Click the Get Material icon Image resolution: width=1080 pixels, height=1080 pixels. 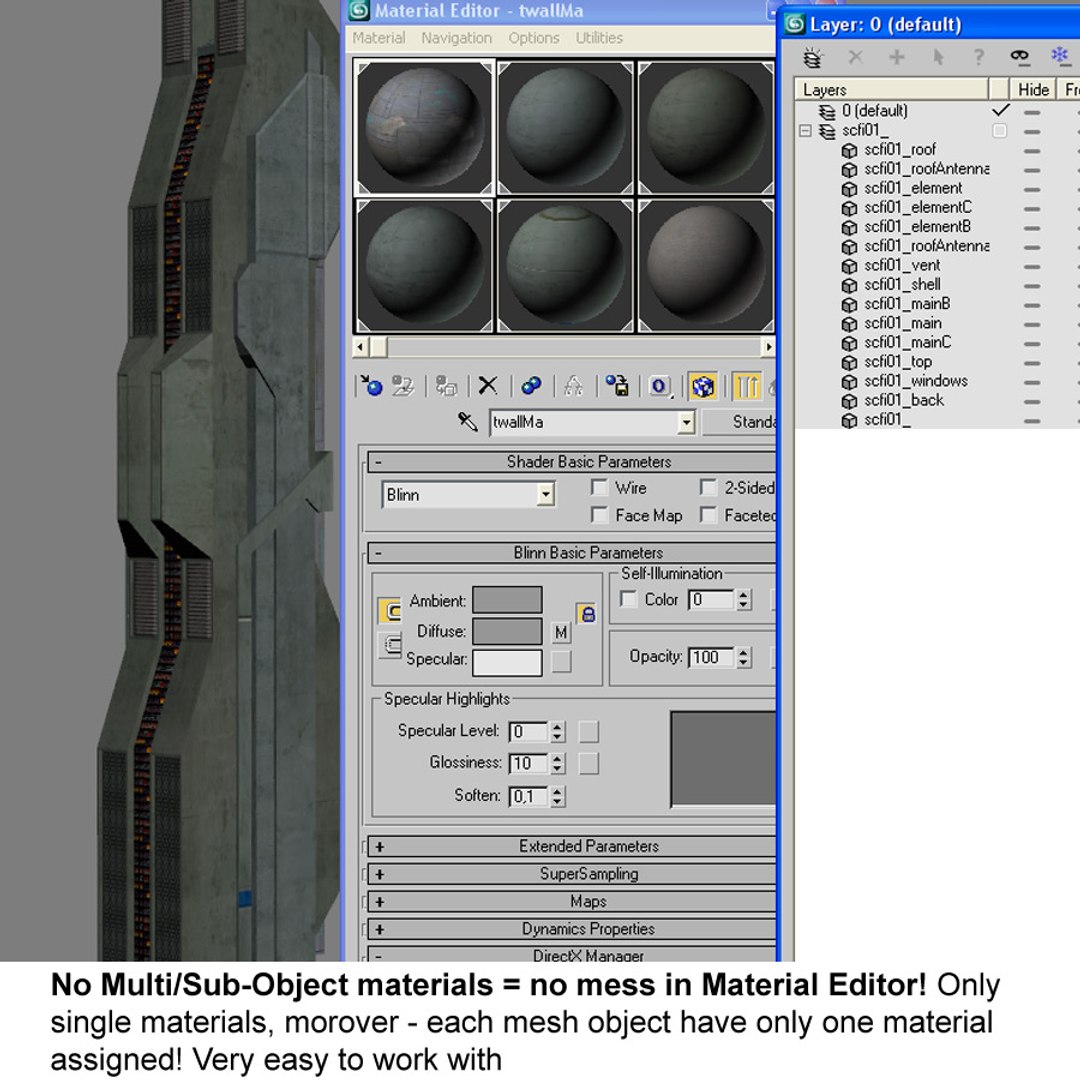[x=371, y=386]
